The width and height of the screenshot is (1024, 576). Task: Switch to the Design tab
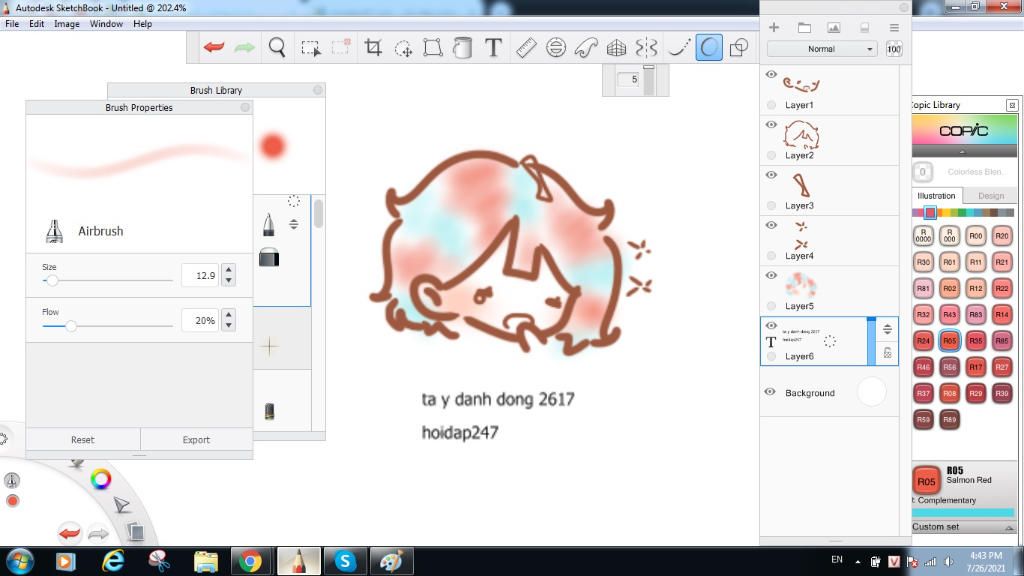pos(991,195)
